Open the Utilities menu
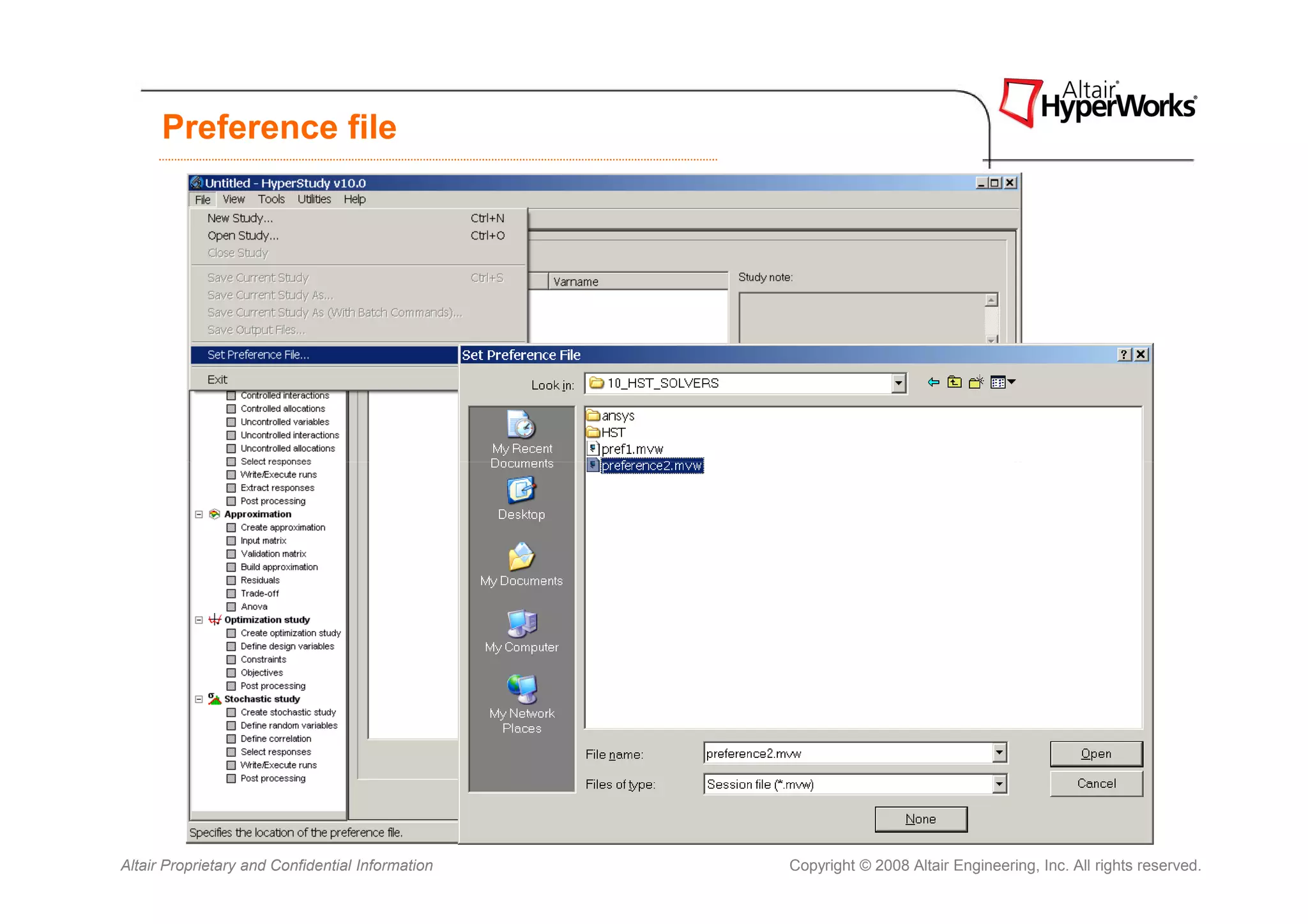Screen dimensions: 1308x924 (314, 199)
